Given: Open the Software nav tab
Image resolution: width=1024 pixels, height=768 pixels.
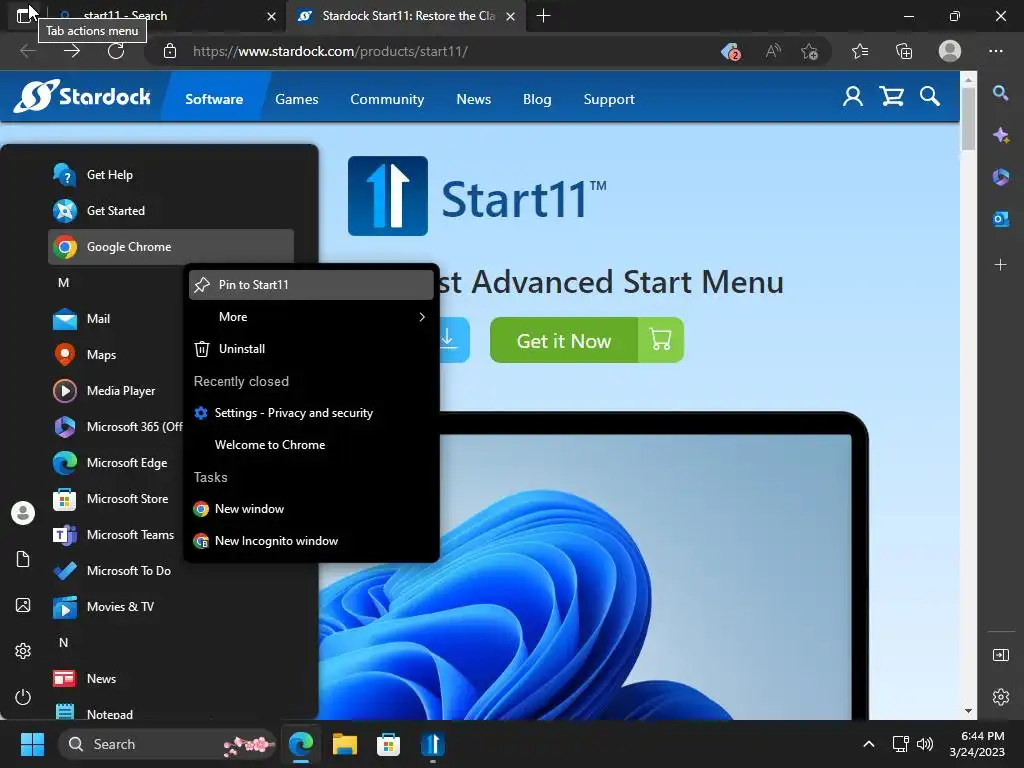Looking at the screenshot, I should (x=214, y=99).
